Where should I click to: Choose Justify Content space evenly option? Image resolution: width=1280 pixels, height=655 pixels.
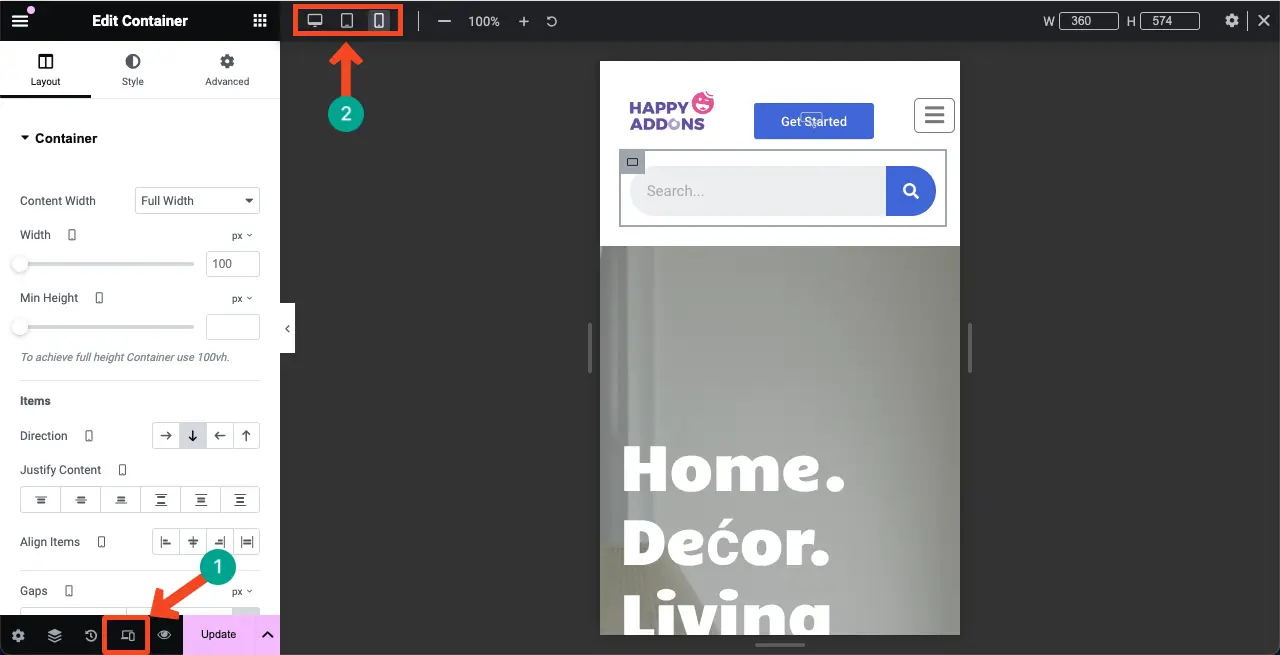(240, 500)
